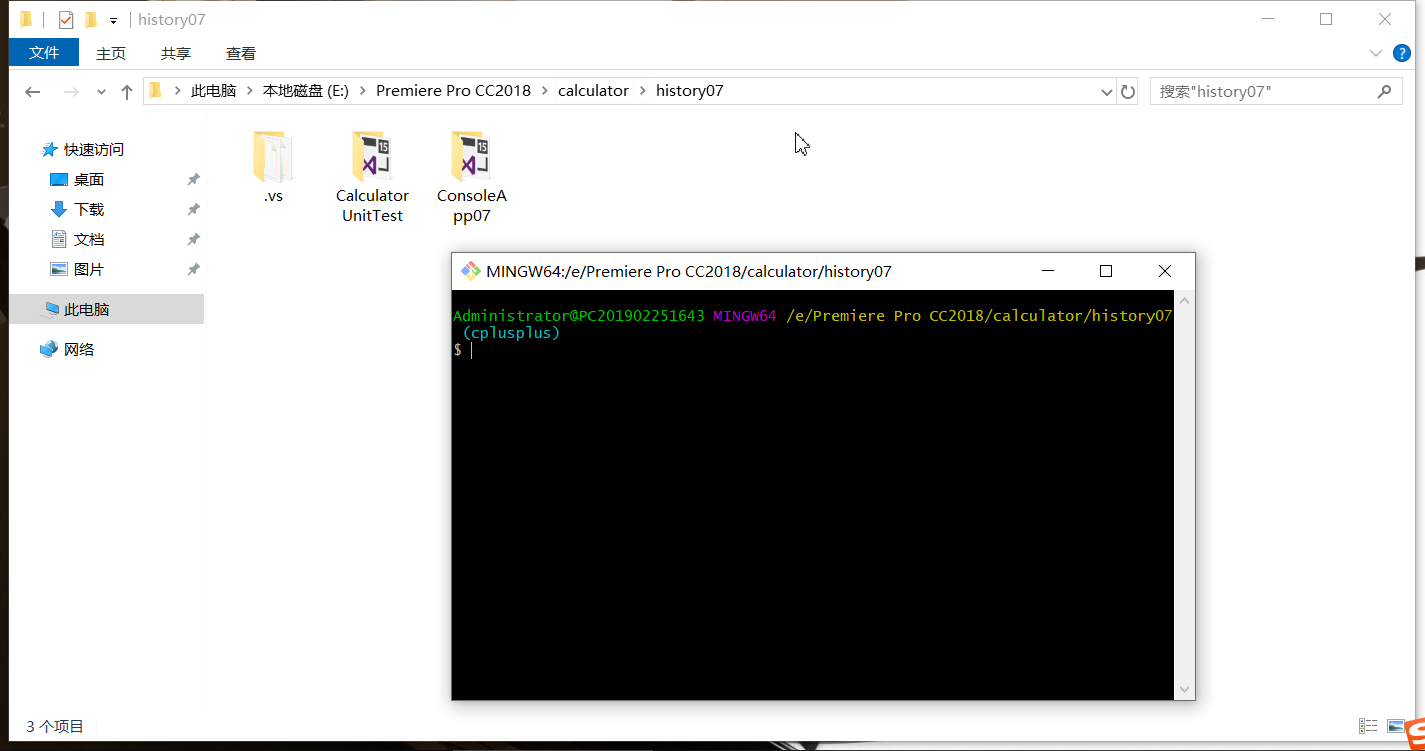This screenshot has width=1425, height=751.
Task: Click the Git Bash window logo icon
Action: [x=469, y=271]
